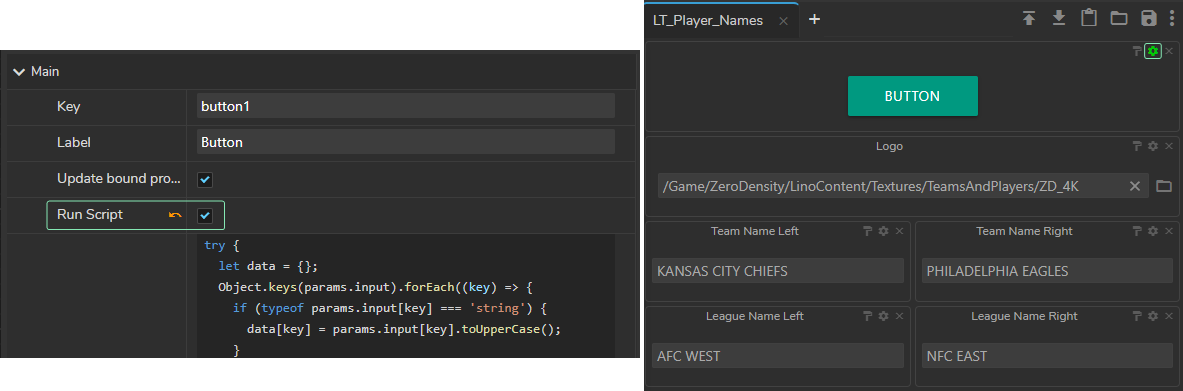Viewport: 1183px width, 391px height.
Task: Clear the Logo texture path with the X
Action: [x=1135, y=186]
